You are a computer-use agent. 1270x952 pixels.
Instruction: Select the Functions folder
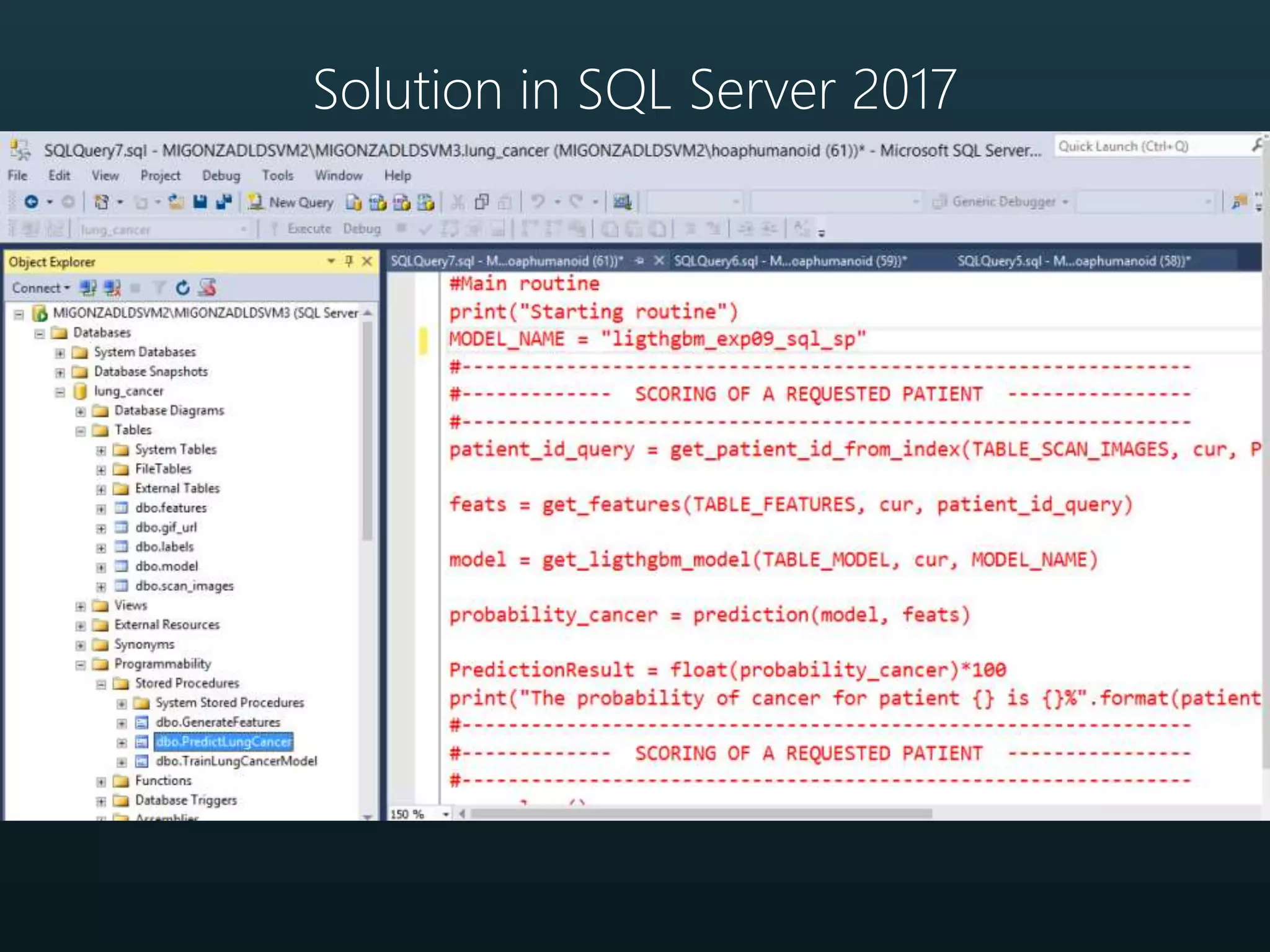(x=163, y=781)
